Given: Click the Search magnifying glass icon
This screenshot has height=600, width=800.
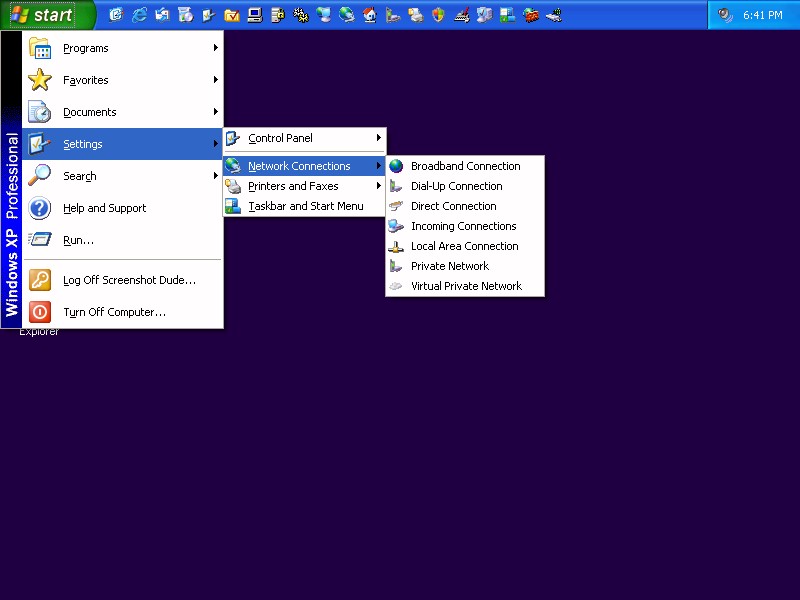Looking at the screenshot, I should (x=39, y=176).
